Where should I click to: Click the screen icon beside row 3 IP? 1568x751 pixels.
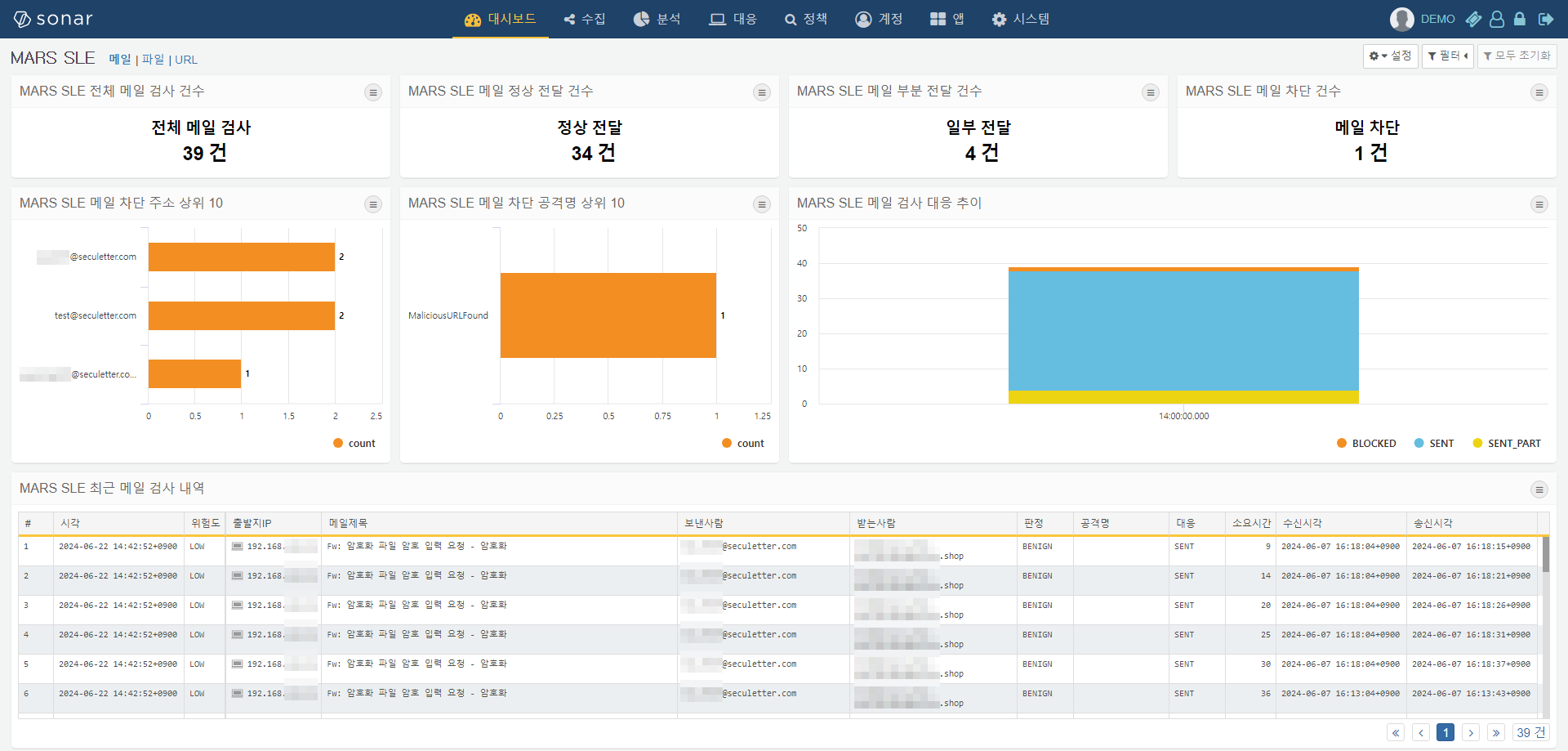point(237,605)
